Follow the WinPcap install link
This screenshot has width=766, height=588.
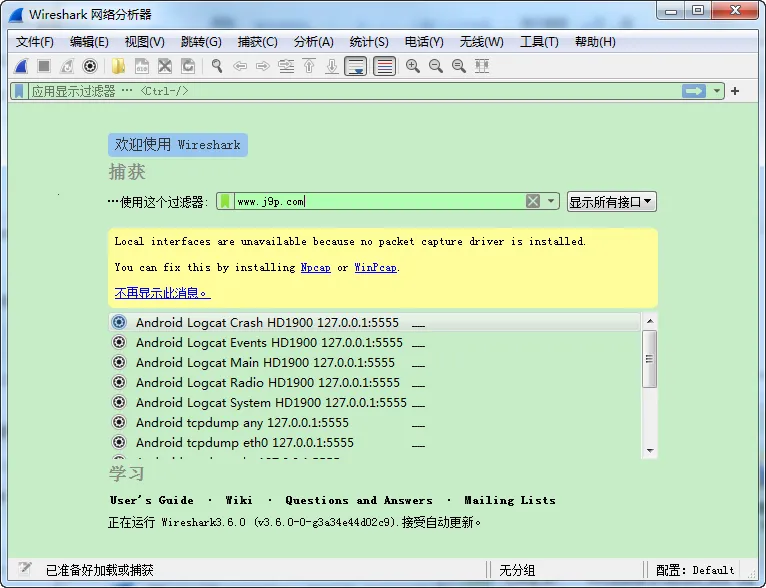pyautogui.click(x=375, y=268)
